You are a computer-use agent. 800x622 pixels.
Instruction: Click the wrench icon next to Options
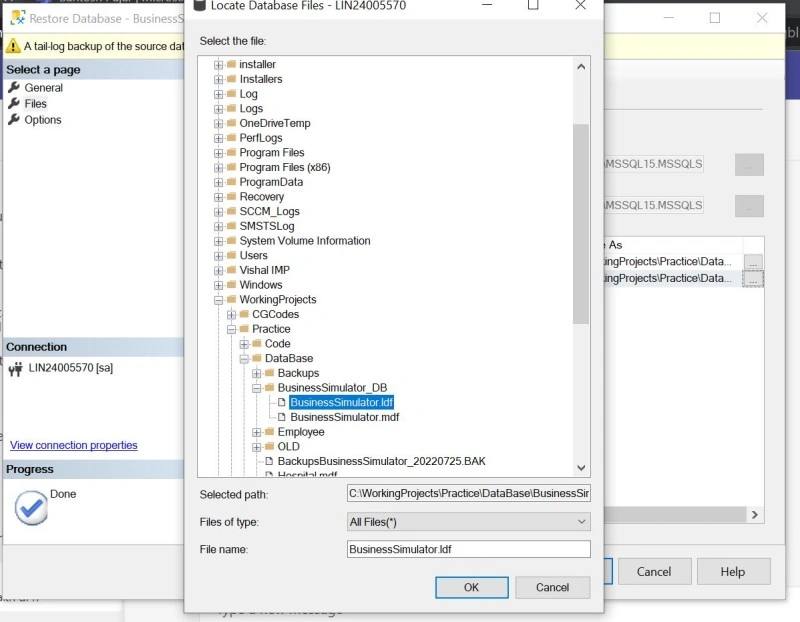(x=14, y=119)
